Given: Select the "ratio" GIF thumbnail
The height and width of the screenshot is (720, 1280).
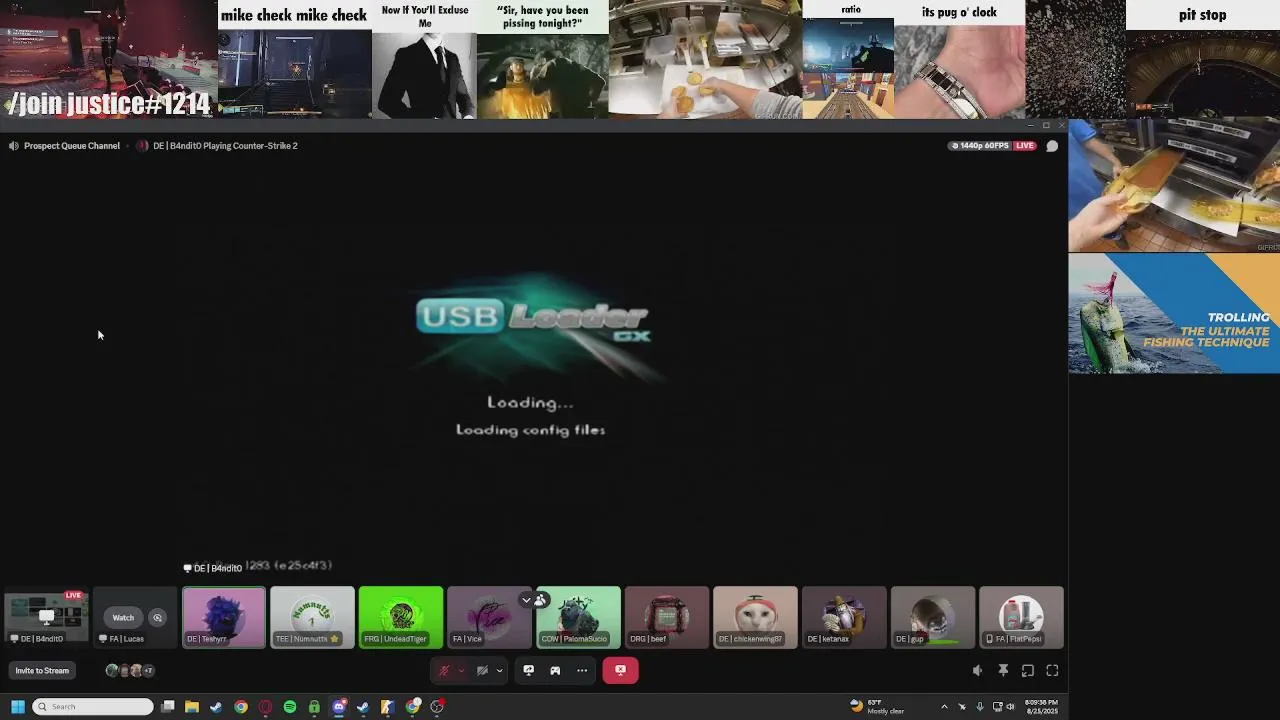Looking at the screenshot, I should 848,60.
